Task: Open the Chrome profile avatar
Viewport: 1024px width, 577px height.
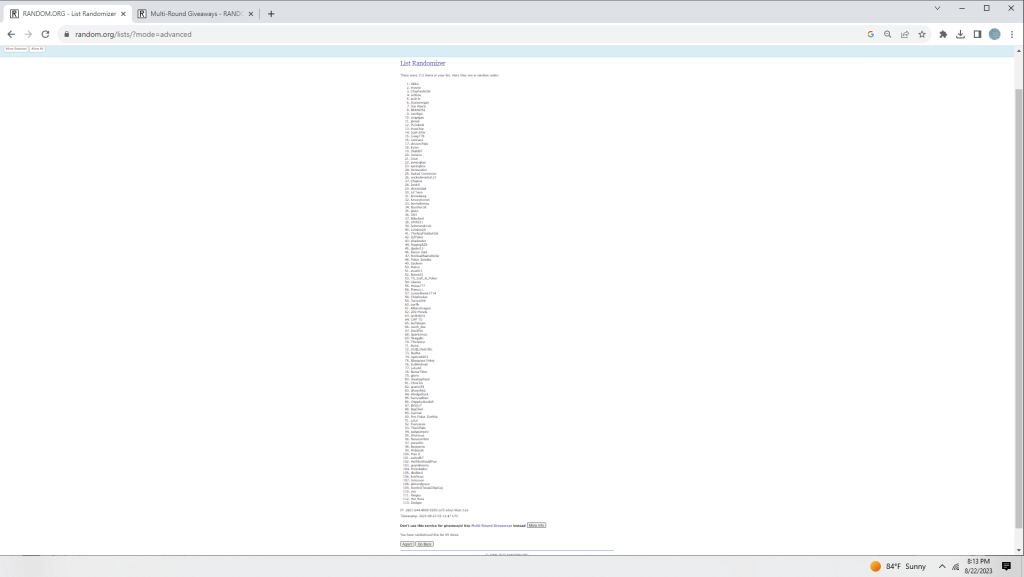Action: pos(995,34)
